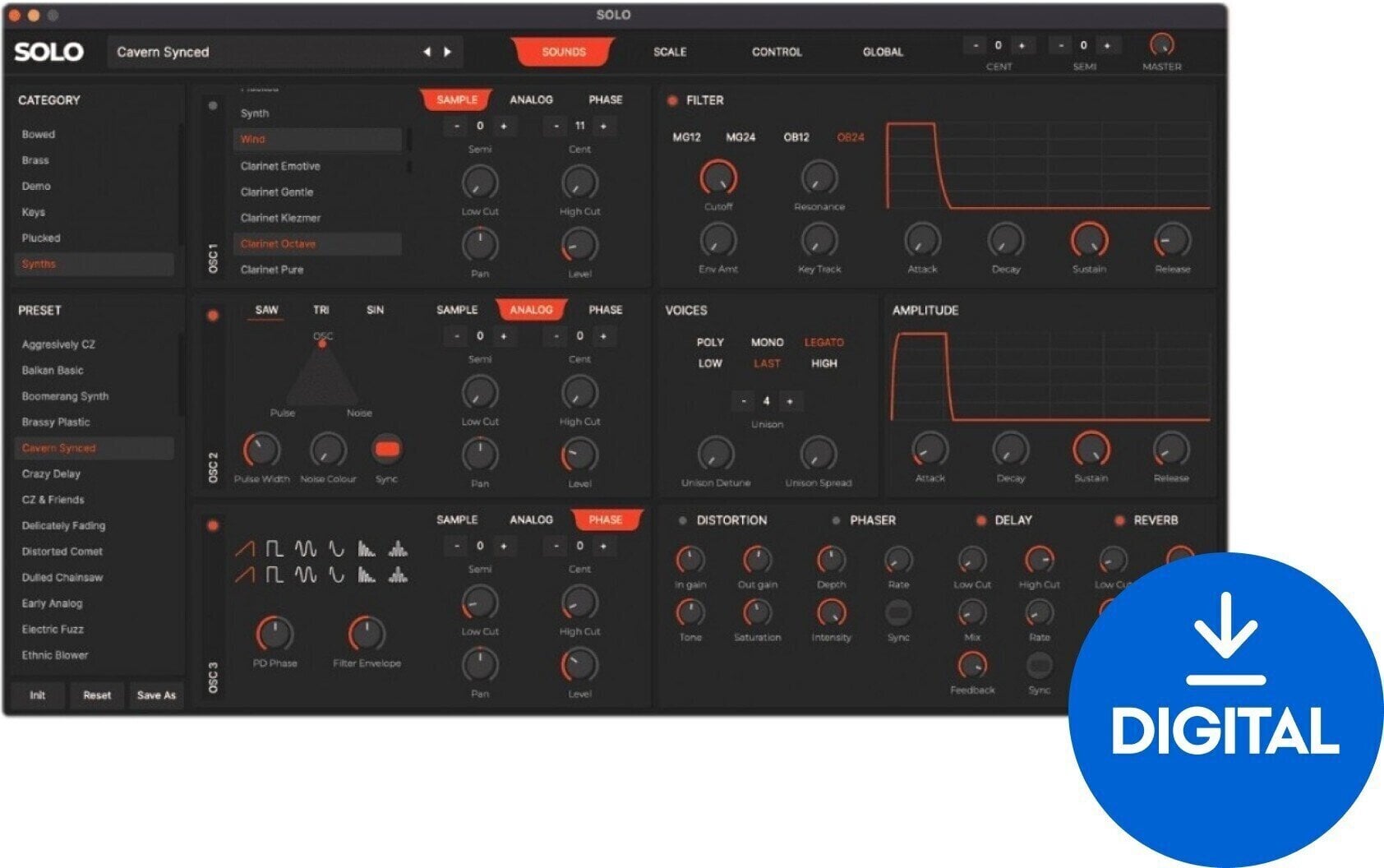
Task: Click the Filter Cutoff knob
Action: pos(718,177)
